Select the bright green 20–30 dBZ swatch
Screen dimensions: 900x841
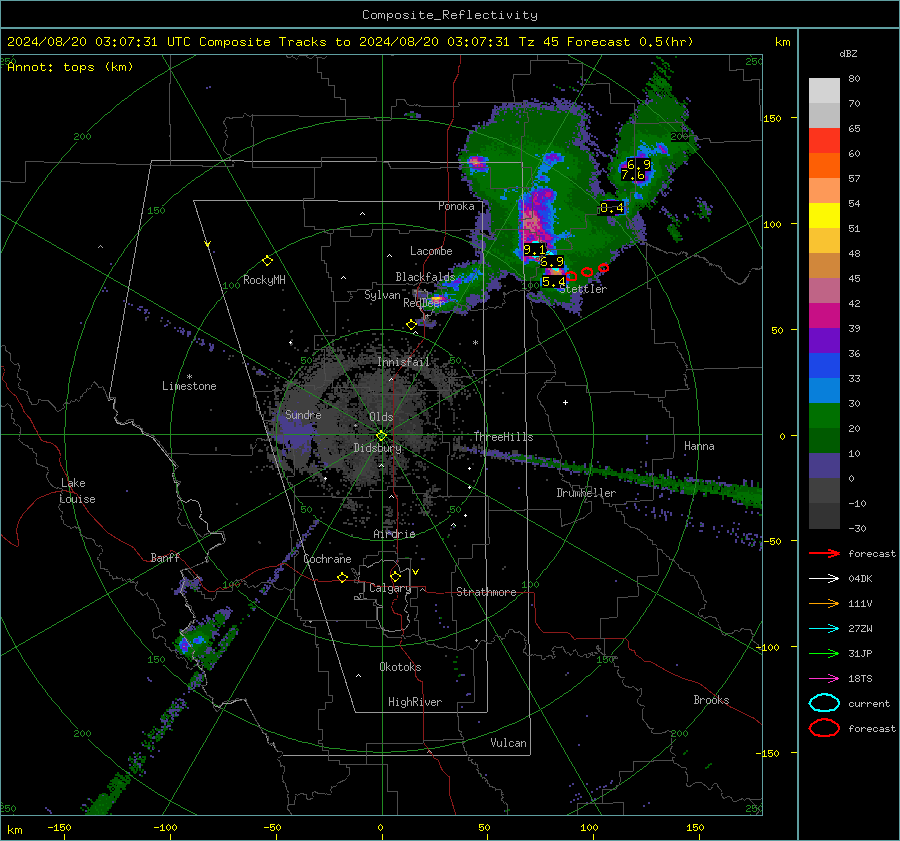(x=824, y=416)
